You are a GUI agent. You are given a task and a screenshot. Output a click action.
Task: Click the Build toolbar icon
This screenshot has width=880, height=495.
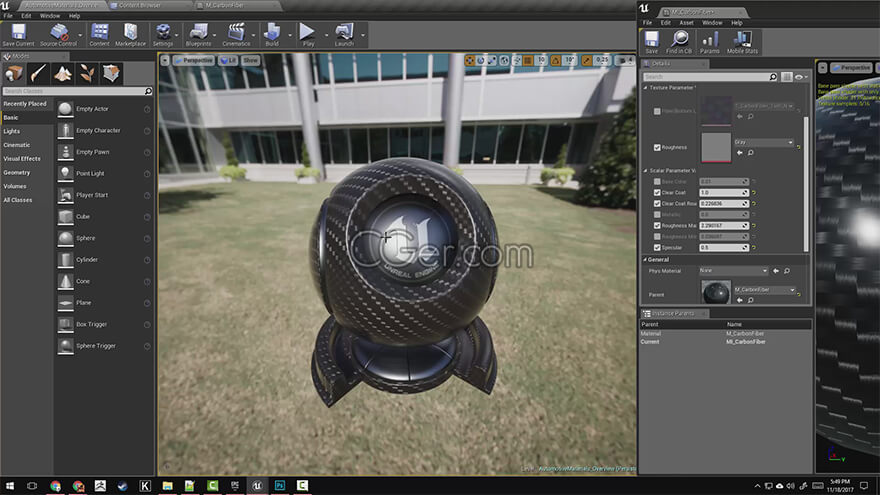272,35
